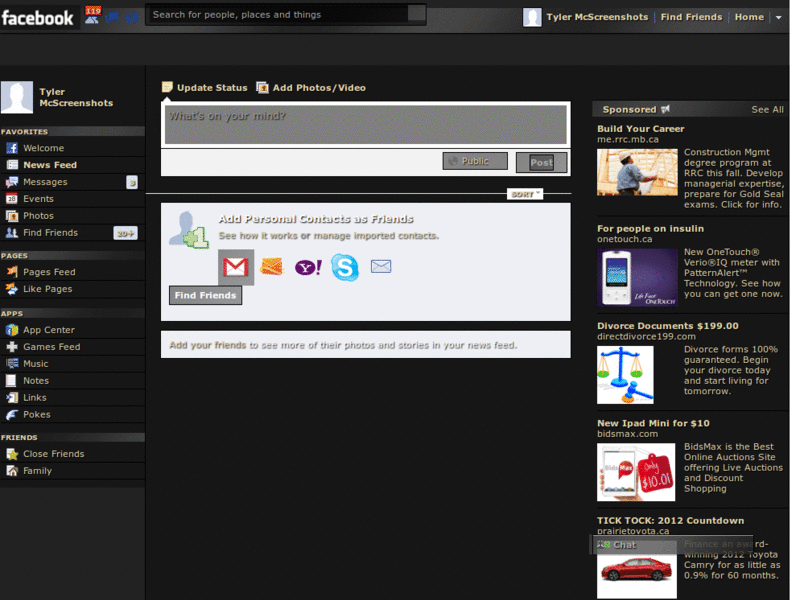Click the Find Friends 20+ counter badge

pyautogui.click(x=125, y=233)
